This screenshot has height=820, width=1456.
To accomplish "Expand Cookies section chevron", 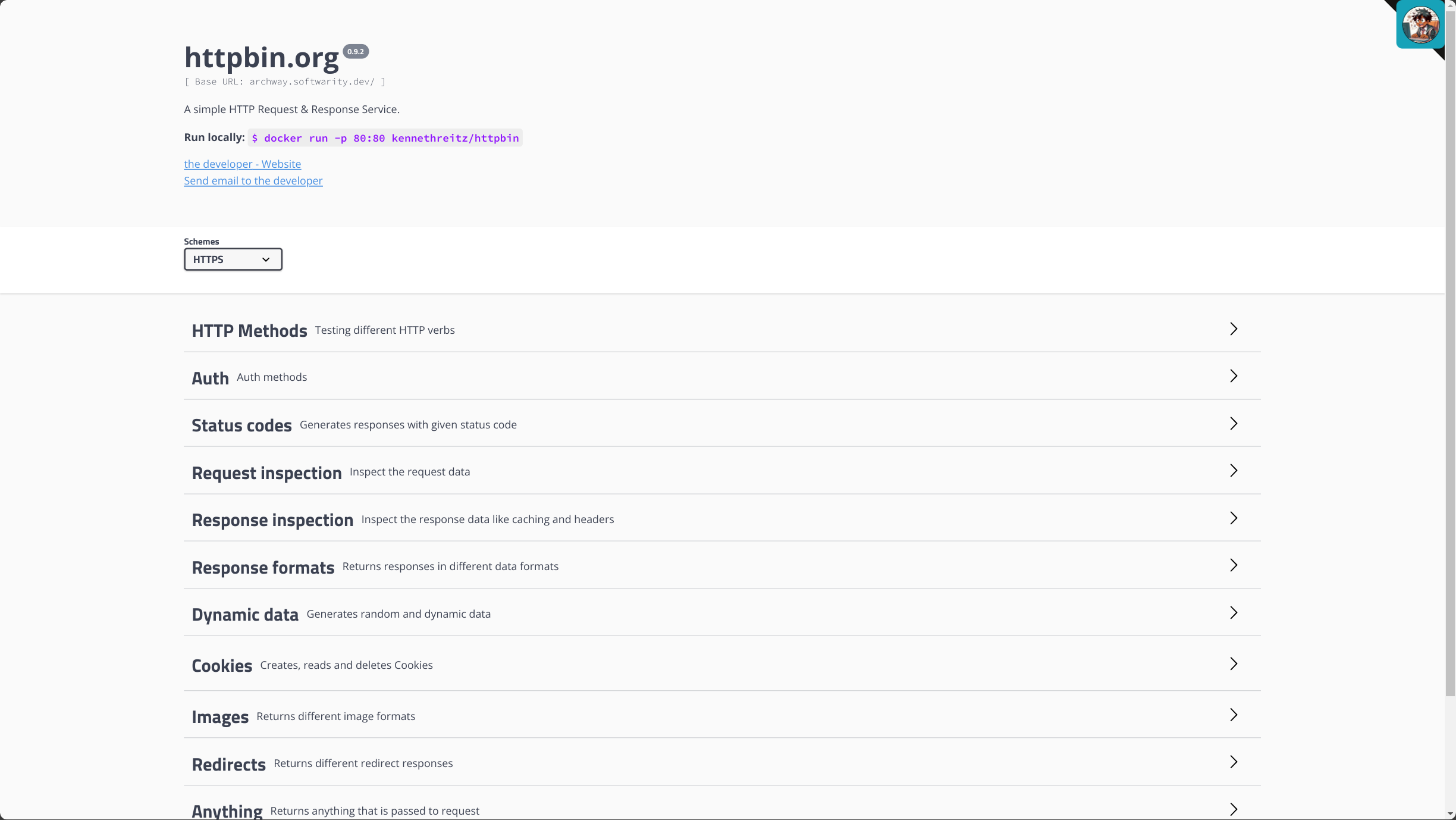I will [x=1234, y=664].
